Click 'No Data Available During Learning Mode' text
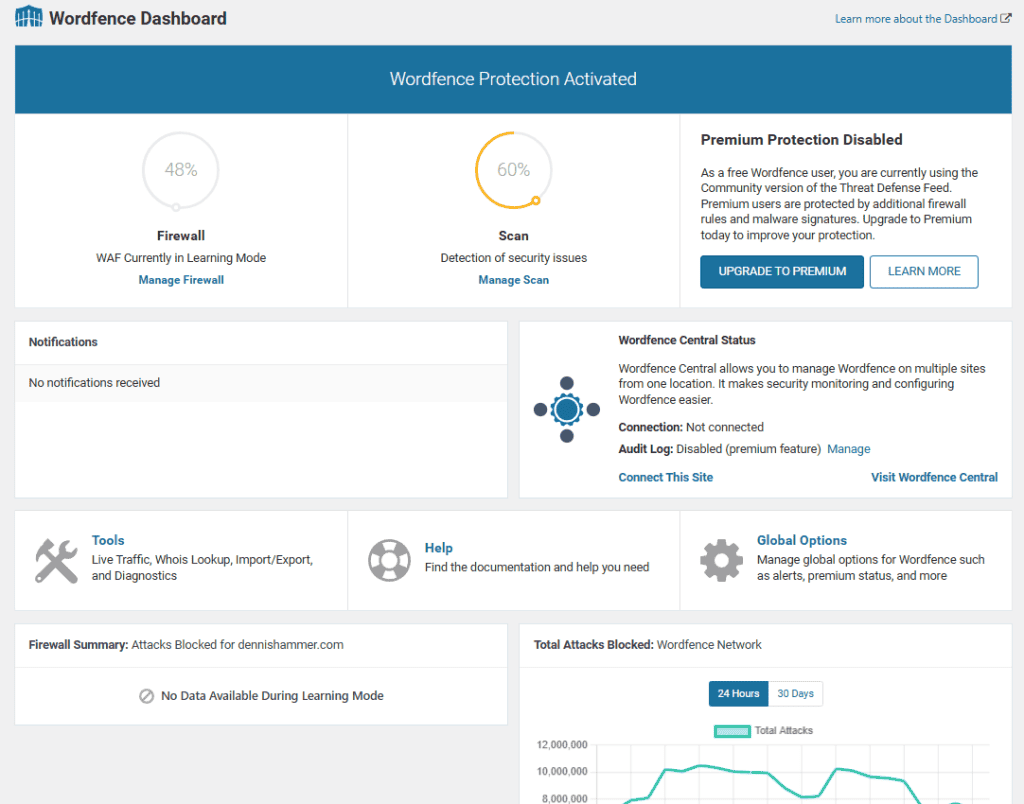The height and width of the screenshot is (804, 1024). point(272,696)
